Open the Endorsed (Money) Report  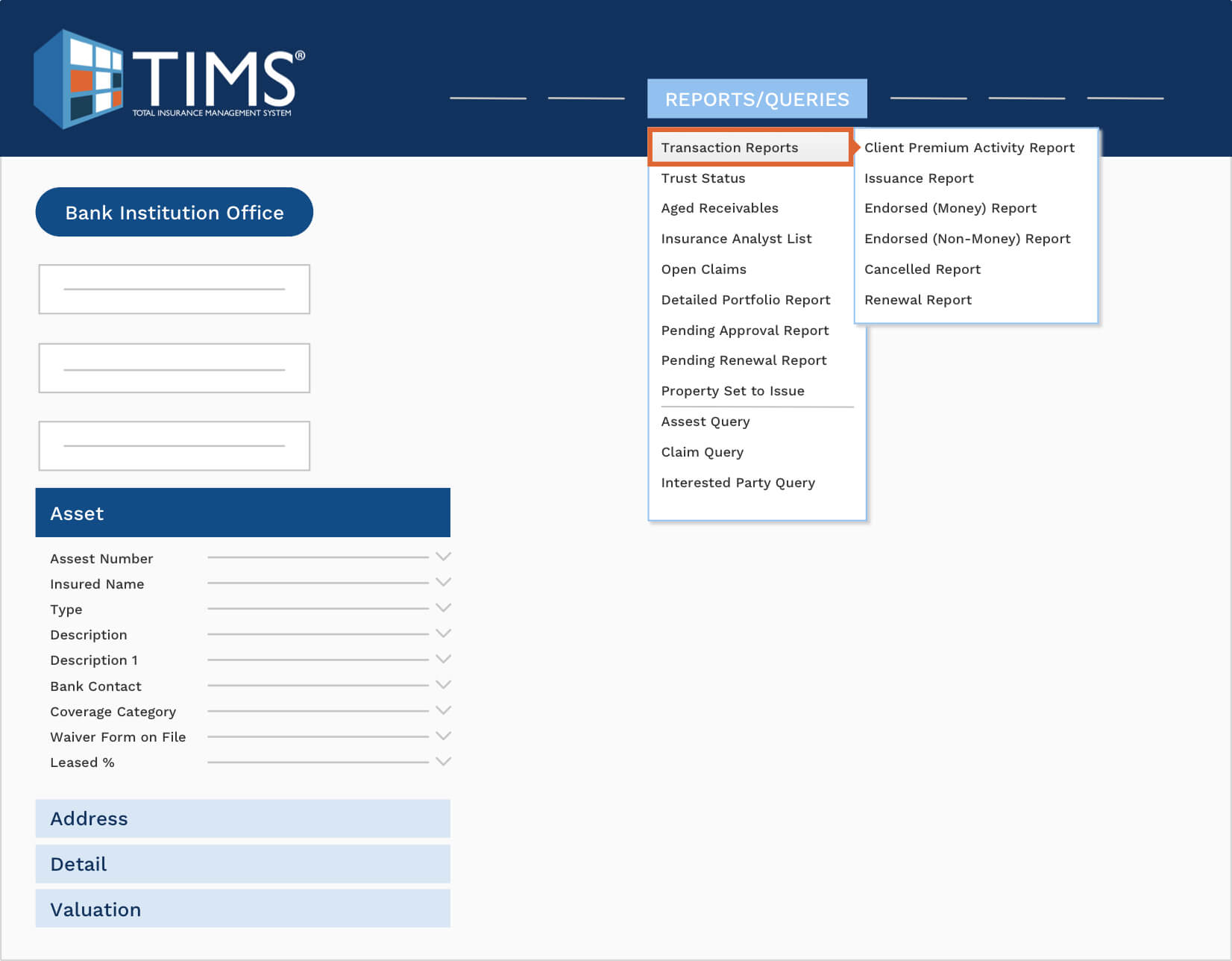pos(950,208)
